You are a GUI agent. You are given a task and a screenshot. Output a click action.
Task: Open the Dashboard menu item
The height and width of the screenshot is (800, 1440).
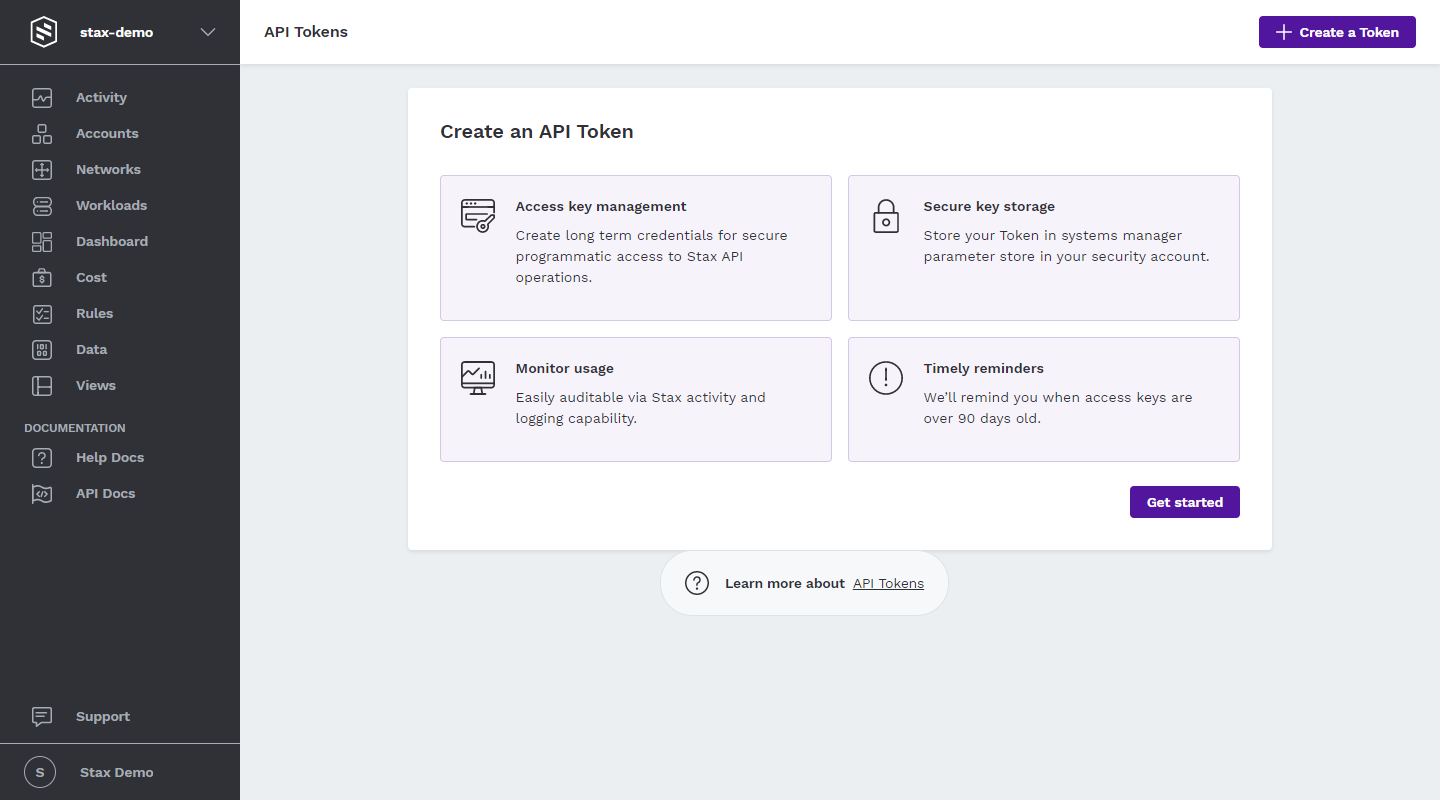pos(112,242)
